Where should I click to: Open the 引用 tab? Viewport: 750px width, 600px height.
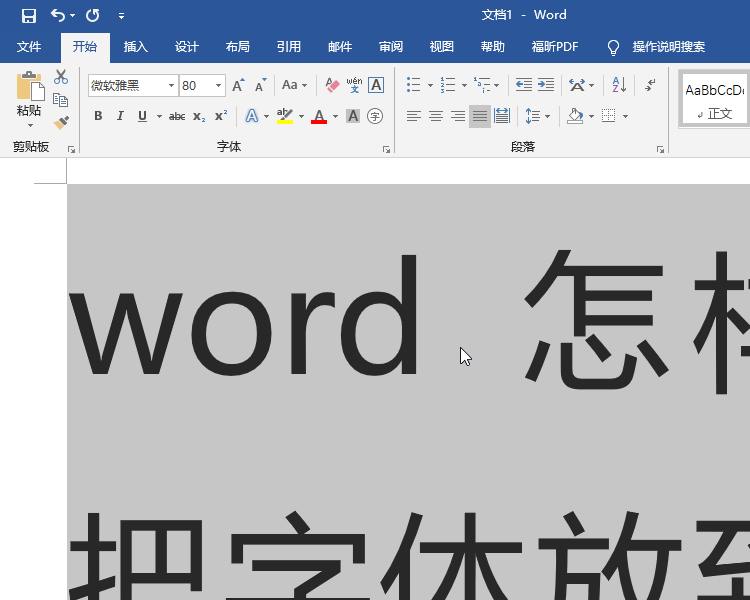tap(288, 47)
